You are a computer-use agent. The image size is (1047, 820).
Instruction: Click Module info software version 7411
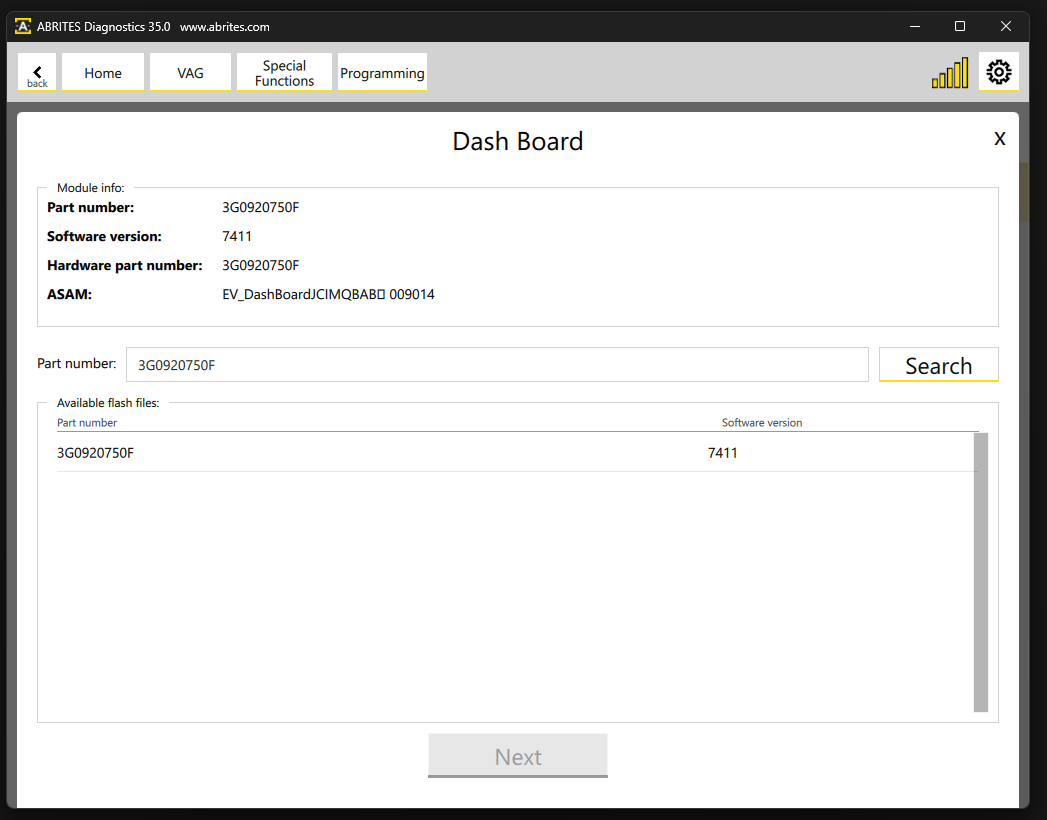pyautogui.click(x=237, y=236)
